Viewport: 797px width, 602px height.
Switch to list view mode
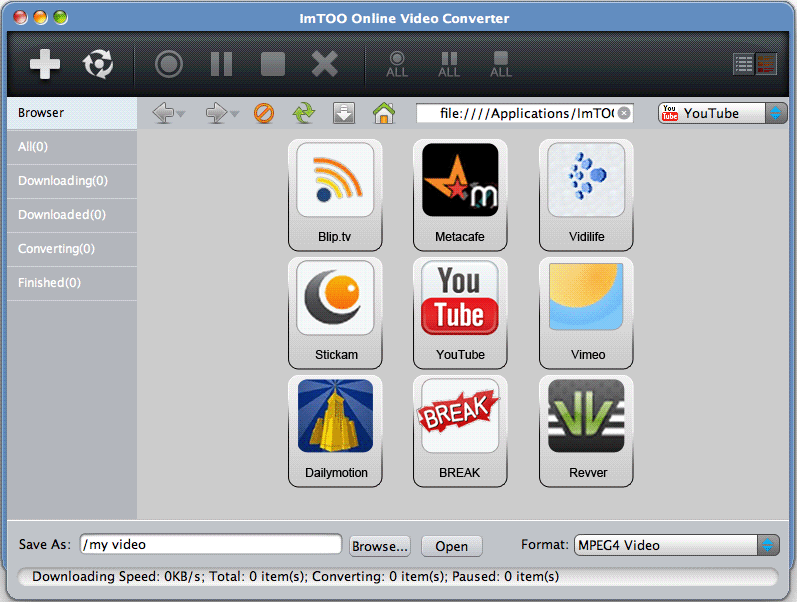click(x=744, y=65)
